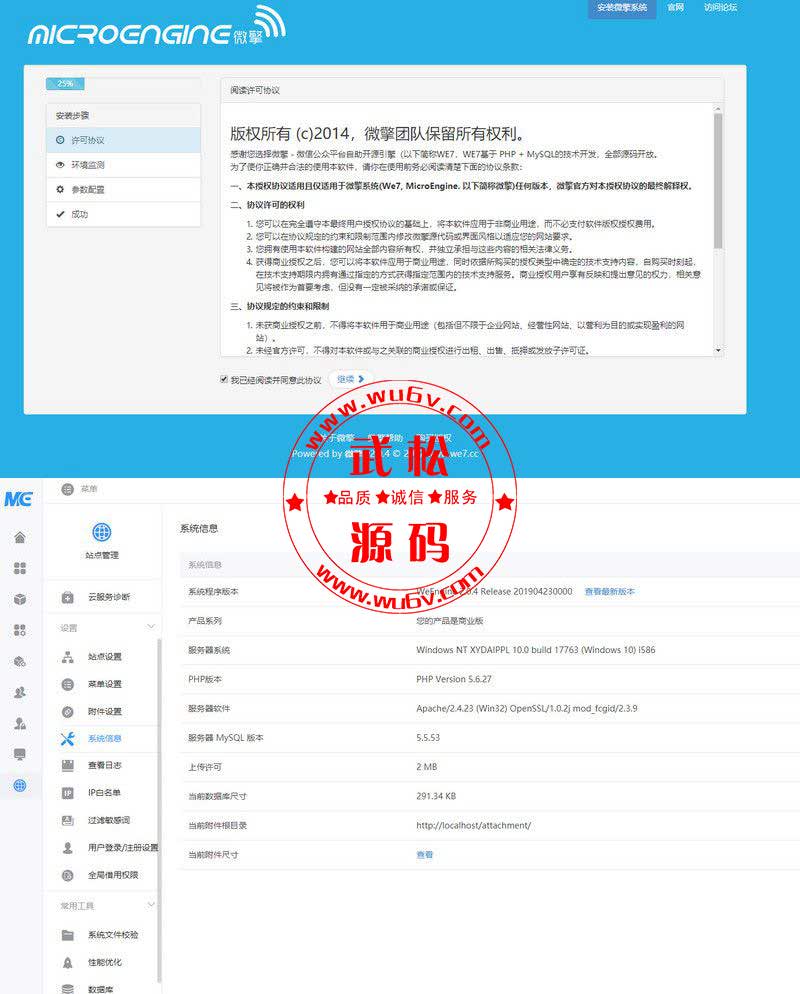Screen dimensions: 800x994
Task: Open the monitor icon in the left rail
Action: [20, 754]
